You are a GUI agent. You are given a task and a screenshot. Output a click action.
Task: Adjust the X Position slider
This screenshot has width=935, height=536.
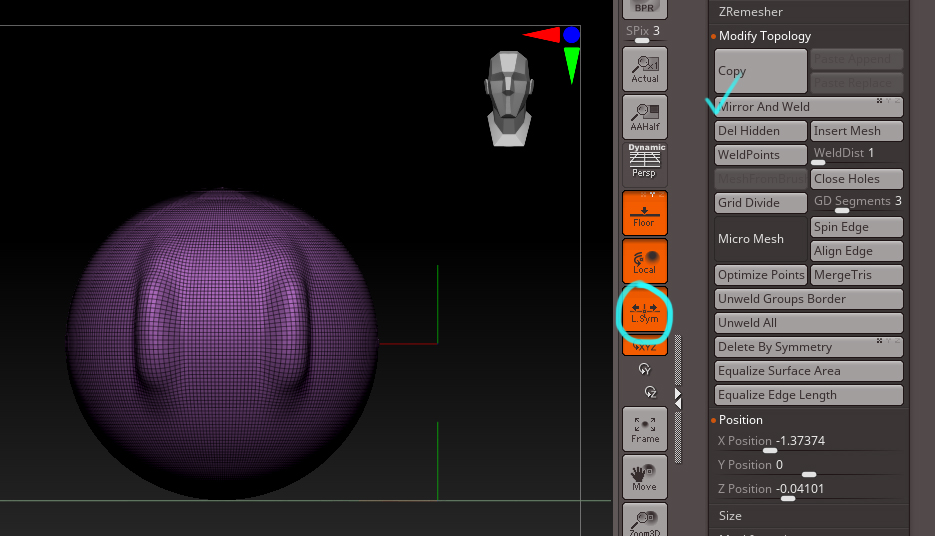coord(809,443)
